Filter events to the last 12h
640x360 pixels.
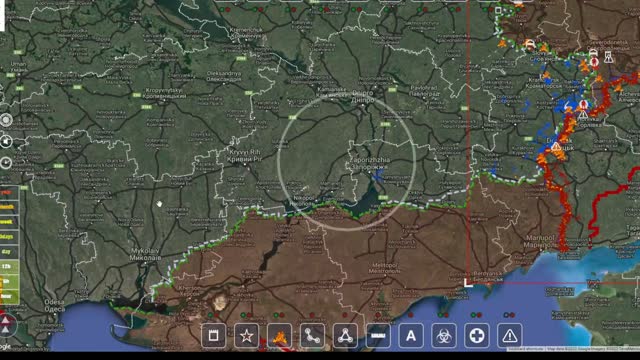tap(9, 267)
